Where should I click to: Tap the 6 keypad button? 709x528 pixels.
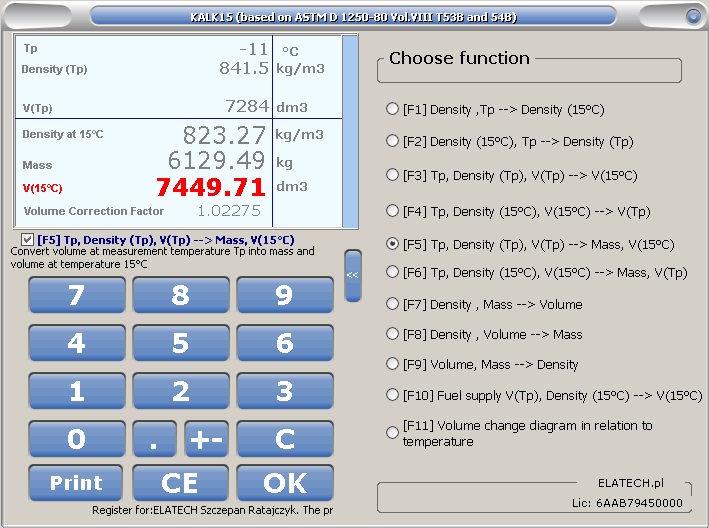point(285,343)
